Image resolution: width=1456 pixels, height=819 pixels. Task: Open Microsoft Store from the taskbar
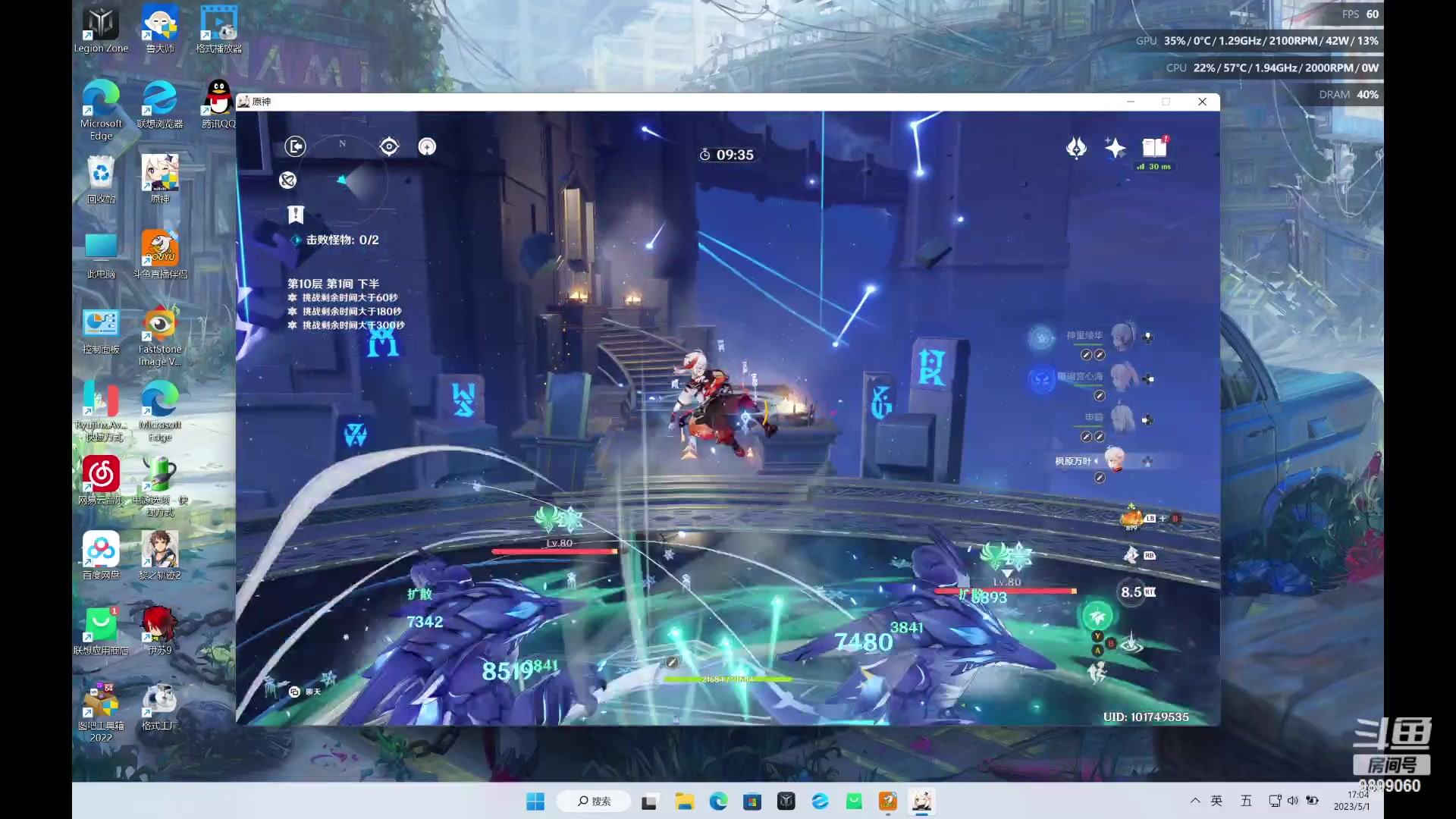coord(752,802)
